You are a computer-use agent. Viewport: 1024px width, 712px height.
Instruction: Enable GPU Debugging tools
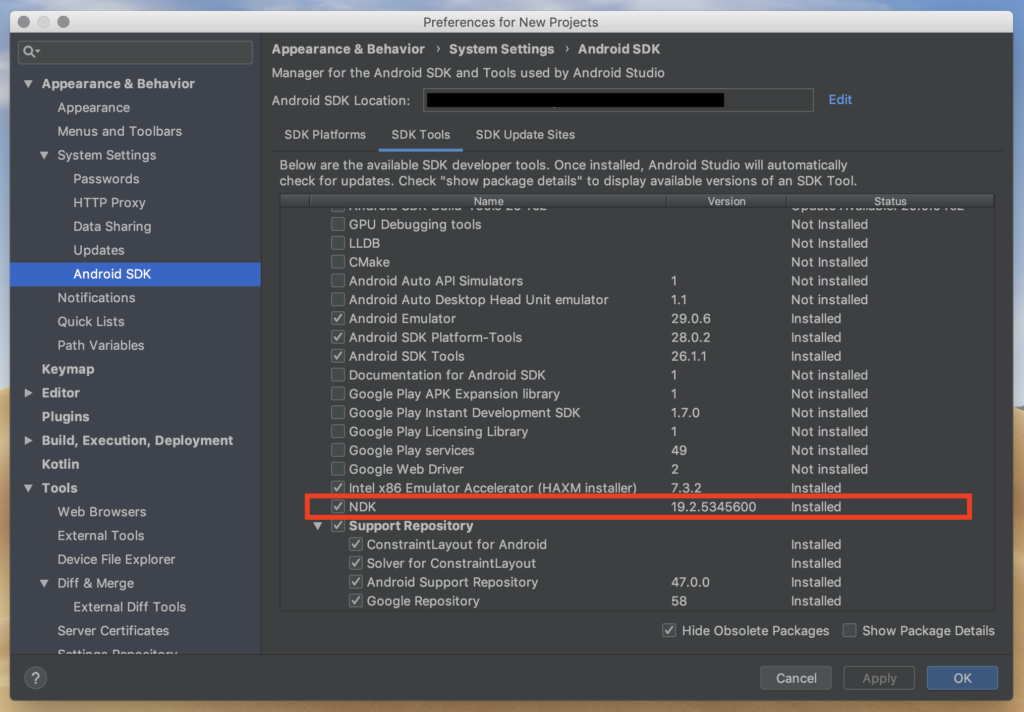click(x=338, y=224)
